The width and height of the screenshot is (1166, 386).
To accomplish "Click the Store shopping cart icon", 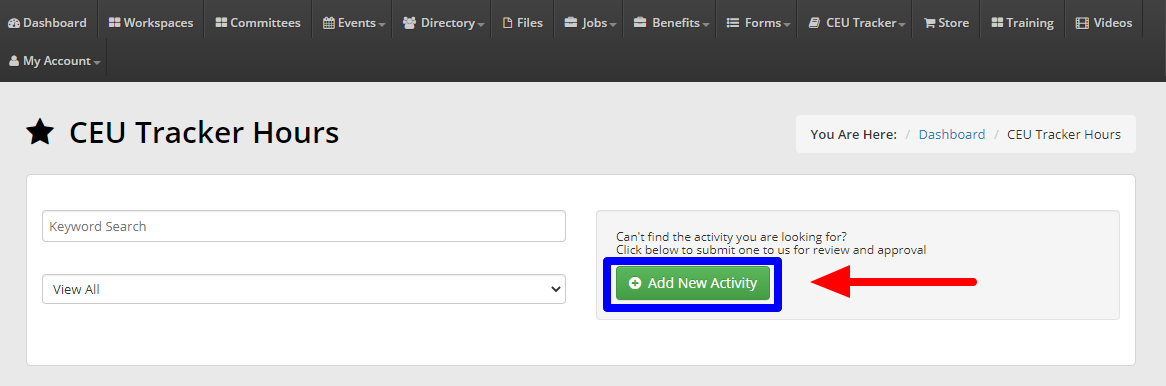I will (x=930, y=23).
